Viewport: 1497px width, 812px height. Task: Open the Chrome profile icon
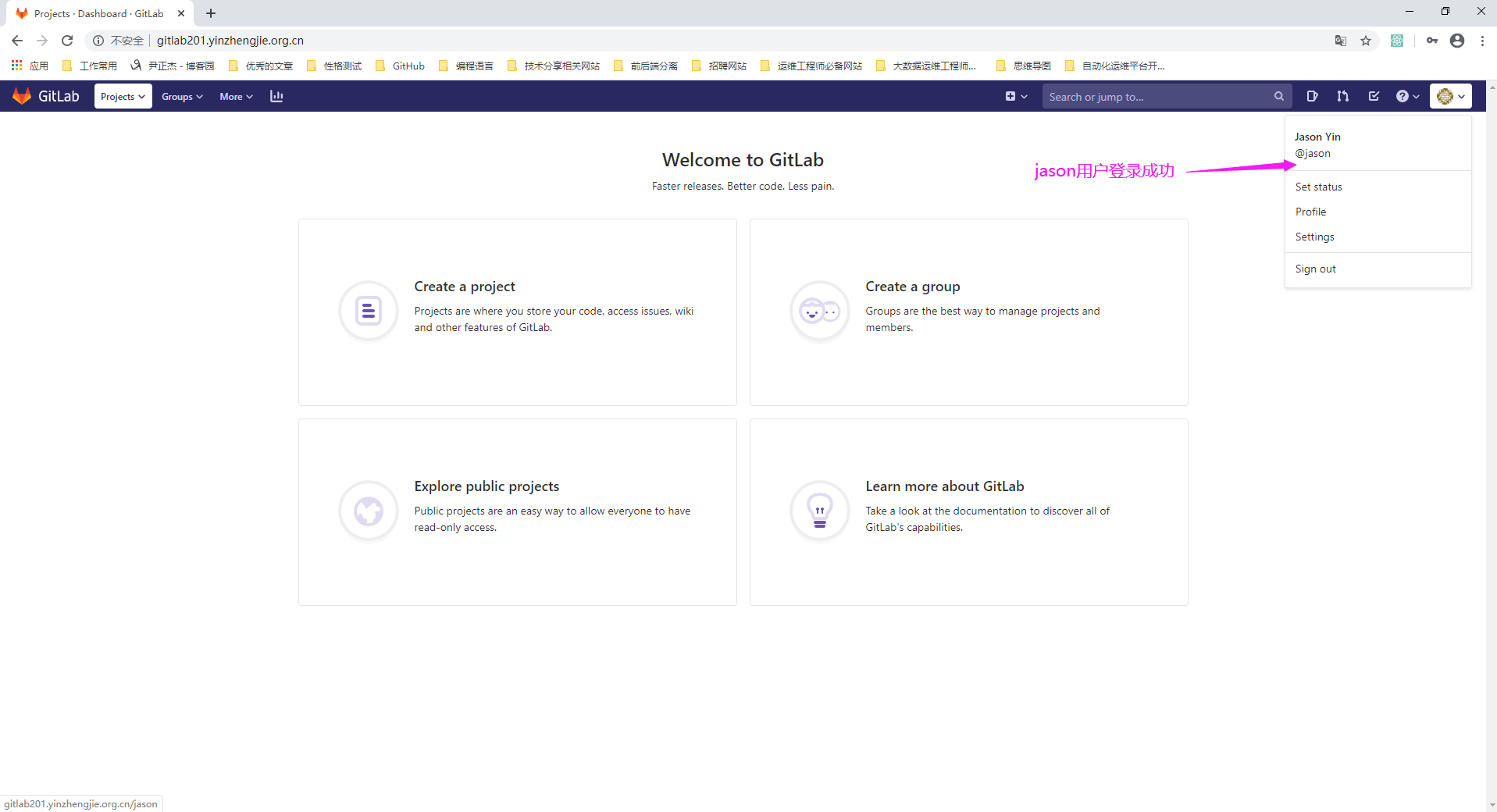[x=1457, y=41]
